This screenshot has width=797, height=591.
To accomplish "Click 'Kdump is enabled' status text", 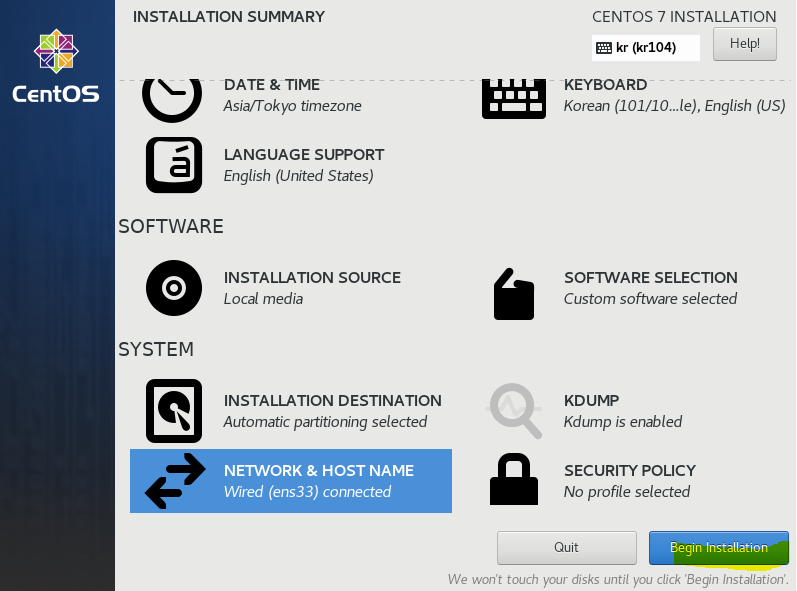I will coord(623,422).
